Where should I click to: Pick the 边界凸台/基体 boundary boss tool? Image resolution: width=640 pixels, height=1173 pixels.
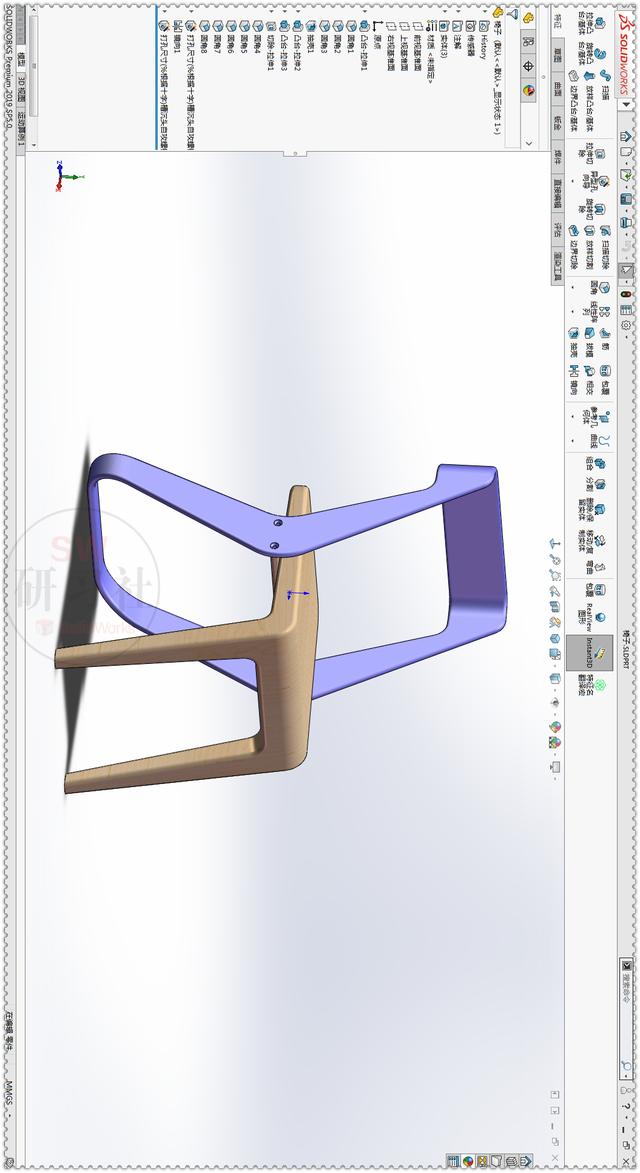coord(573,100)
